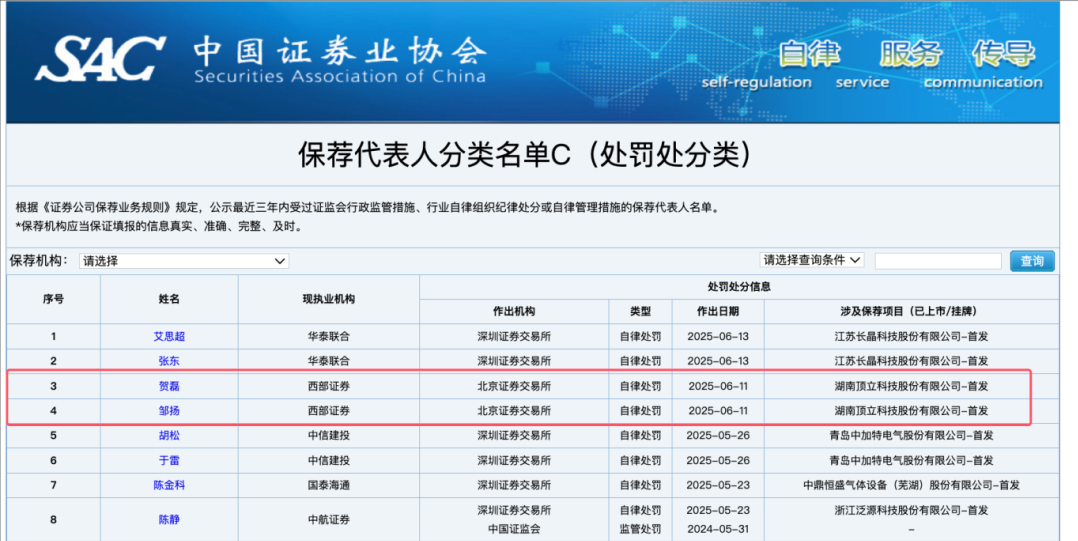The image size is (1078, 541).
Task: Open the 邹扬 name link
Action: tap(169, 411)
